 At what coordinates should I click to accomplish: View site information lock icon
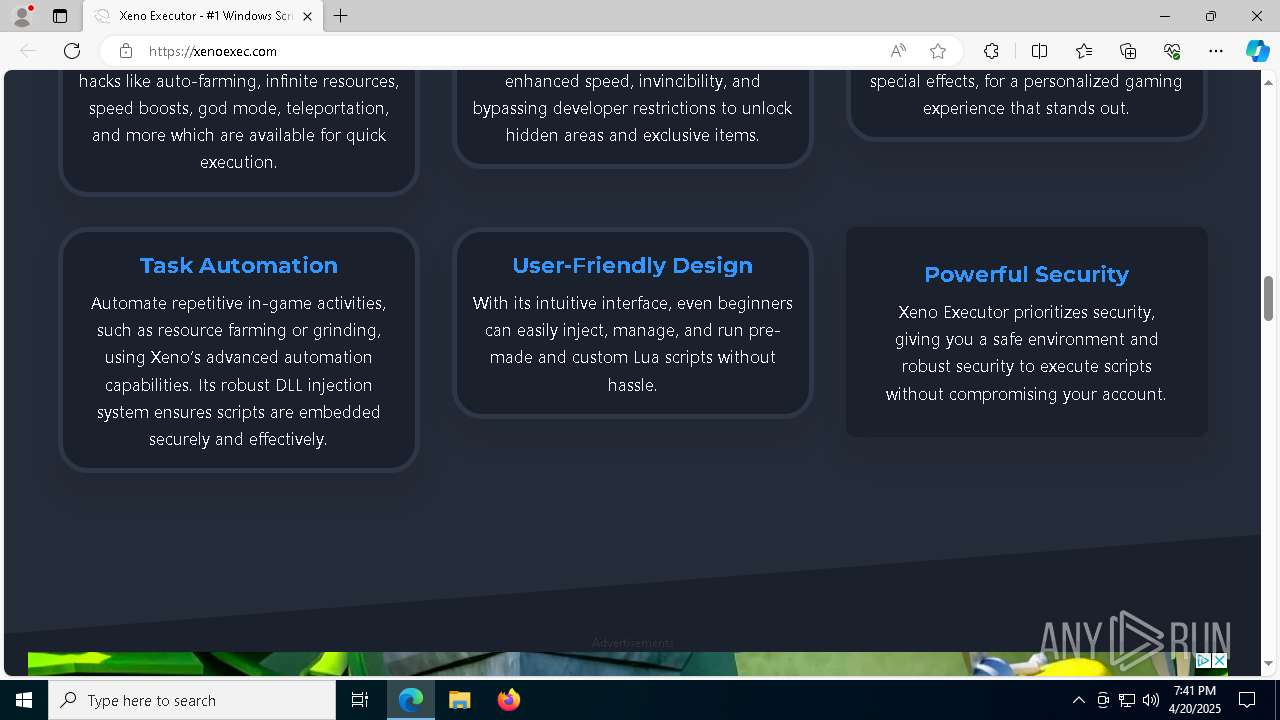tap(126, 51)
